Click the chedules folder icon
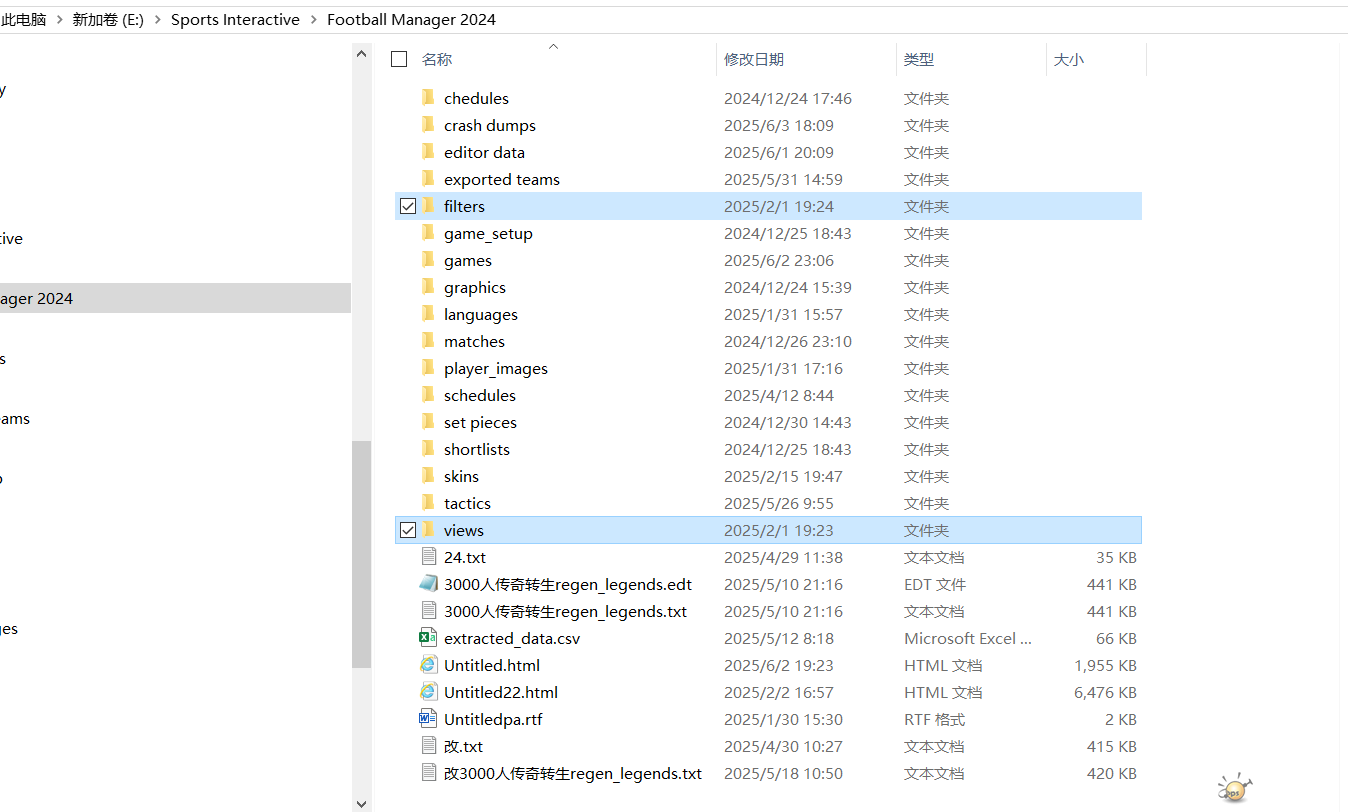Image resolution: width=1348 pixels, height=812 pixels. (x=428, y=98)
